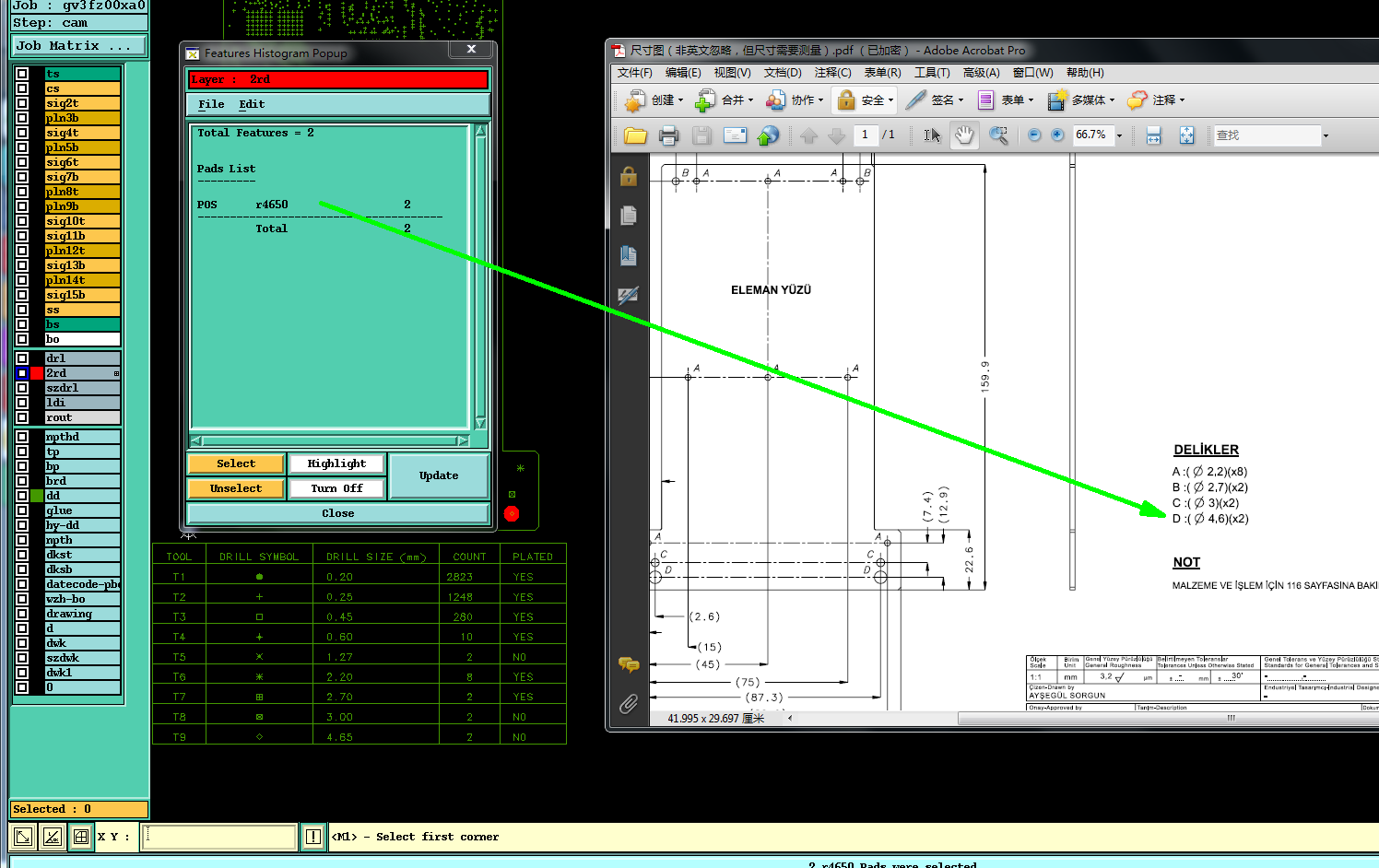Viewport: 1379px width, 868px height.
Task: Open the Bookmarks panel in Acrobat sidebar
Action: coord(629,255)
